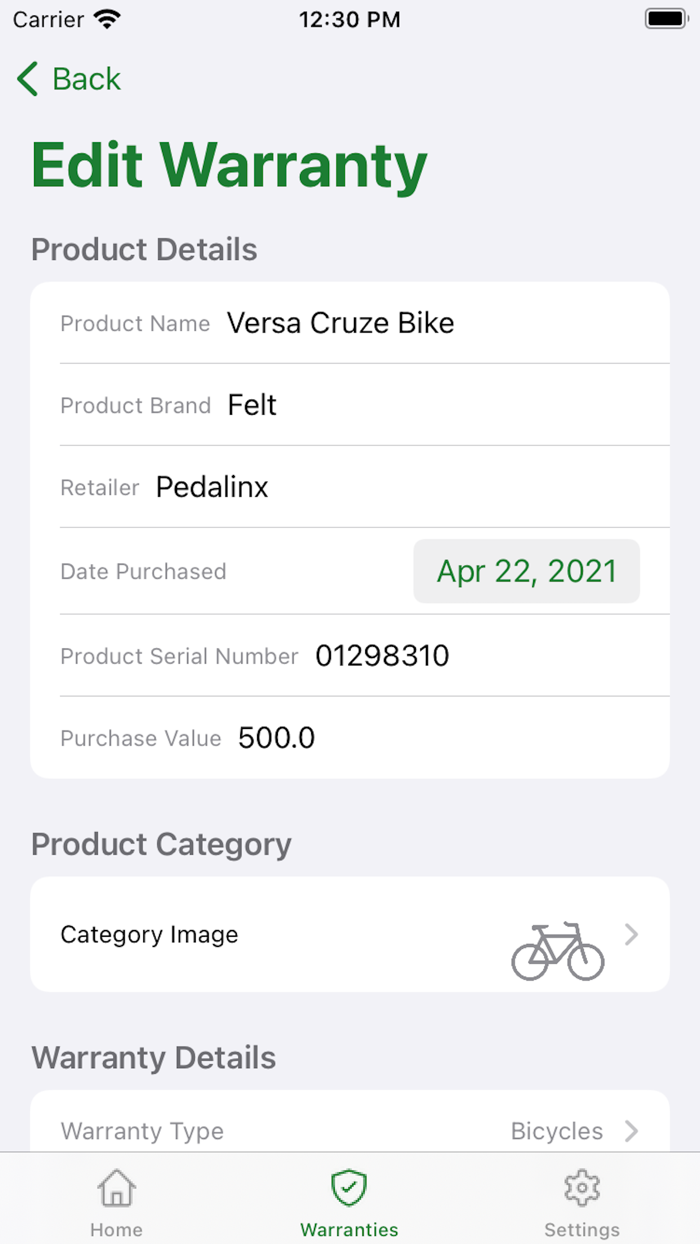
Task: Open the Warranty Type chevron
Action: [x=631, y=1131]
